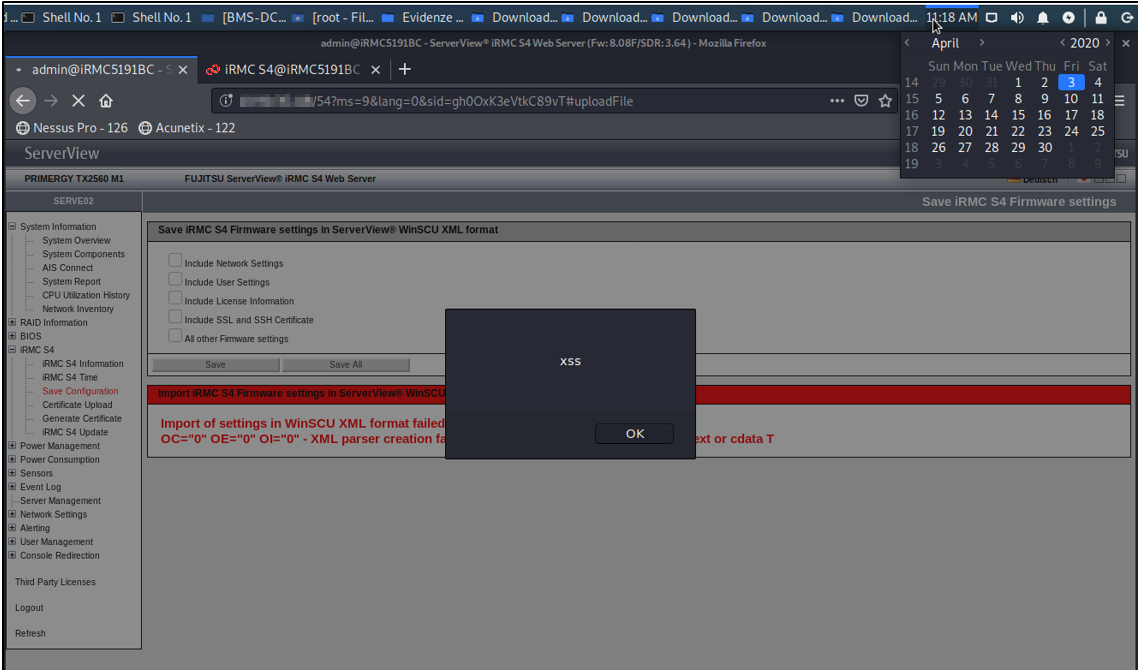Open System Overview page
This screenshot has height=670, width=1138.
(x=76, y=240)
